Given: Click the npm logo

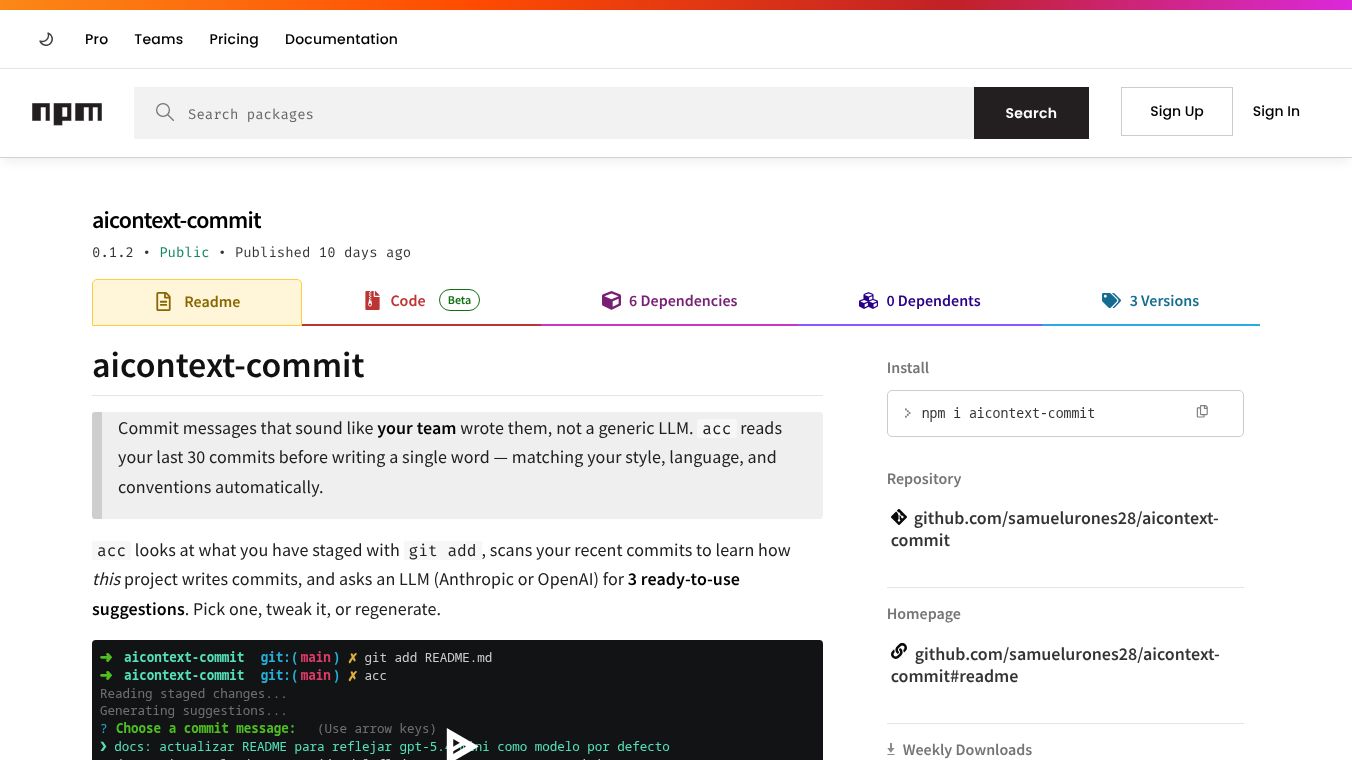Looking at the screenshot, I should coord(67,113).
